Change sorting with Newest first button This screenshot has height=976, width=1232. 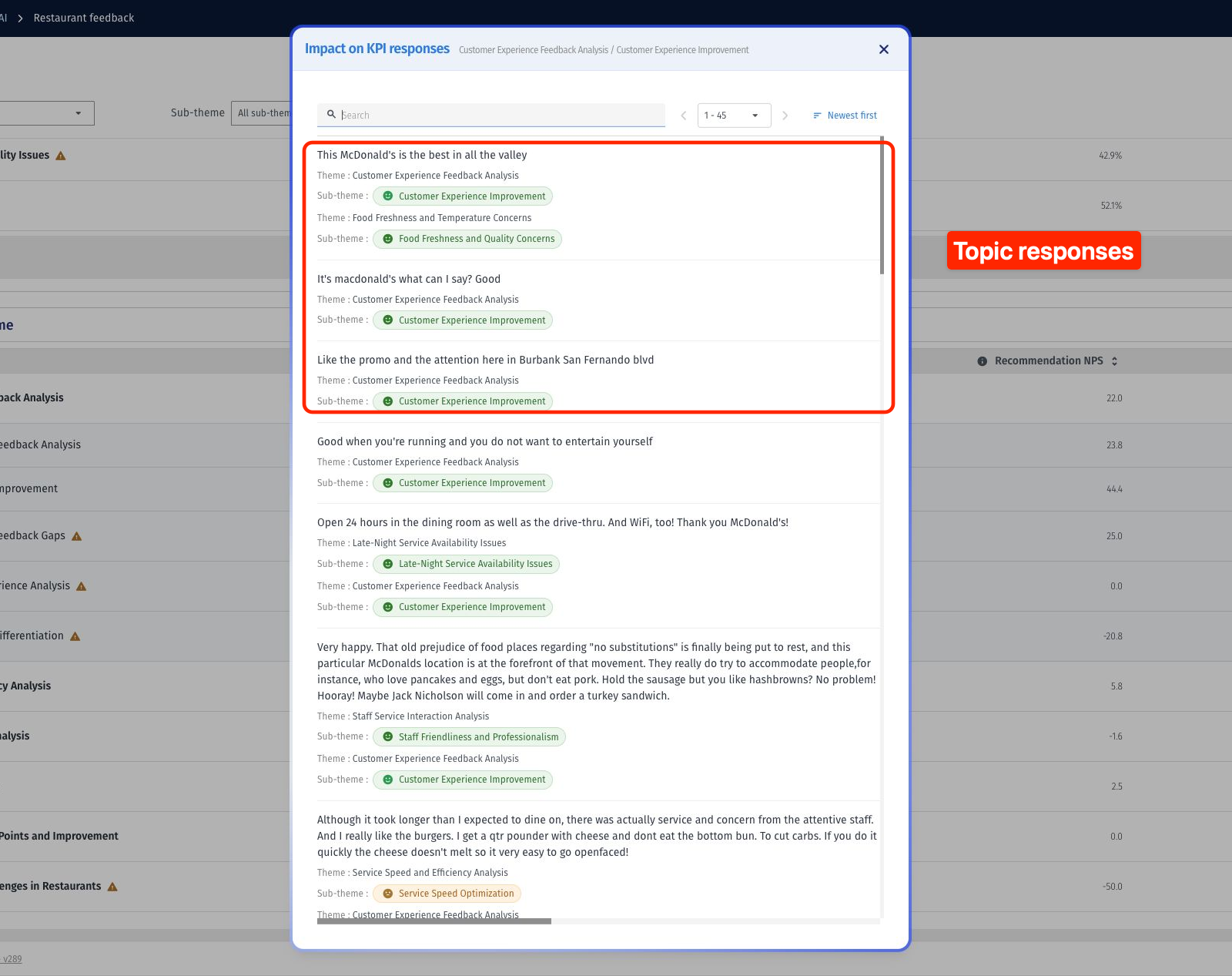pos(845,116)
